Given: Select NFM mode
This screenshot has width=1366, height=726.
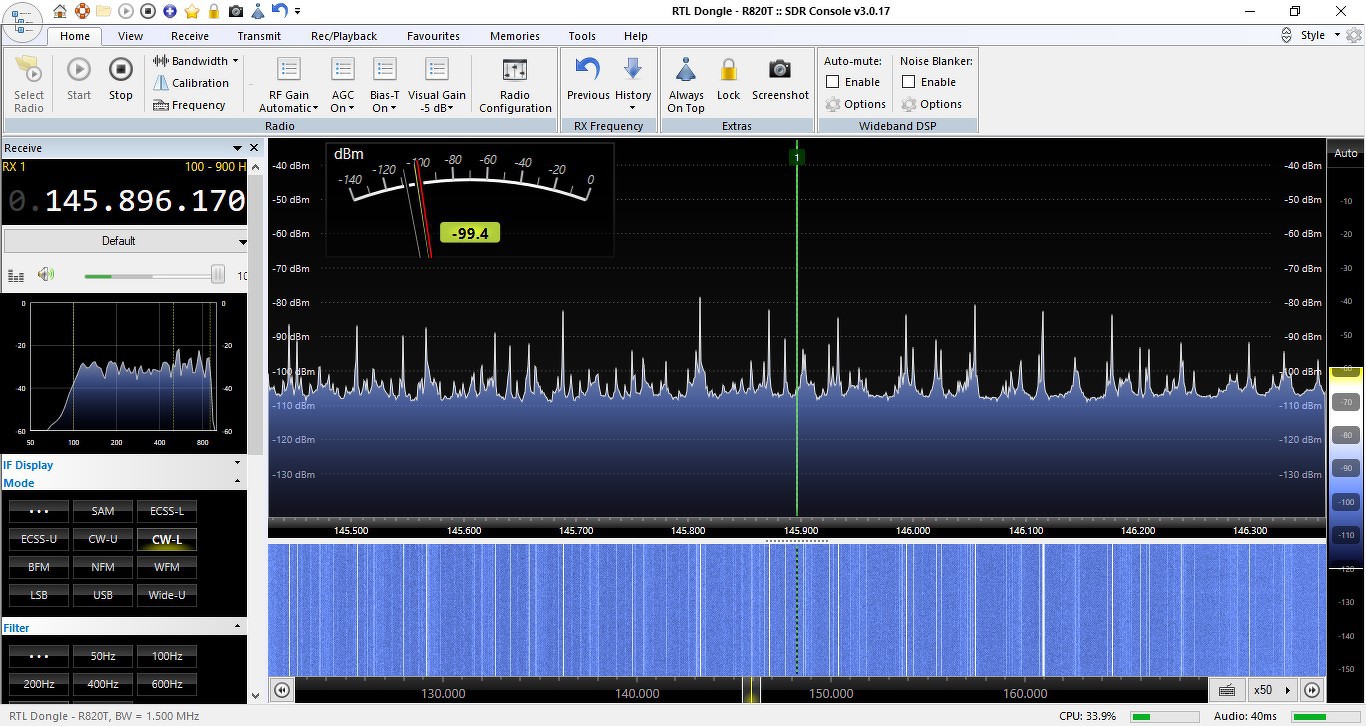Looking at the screenshot, I should [x=103, y=567].
